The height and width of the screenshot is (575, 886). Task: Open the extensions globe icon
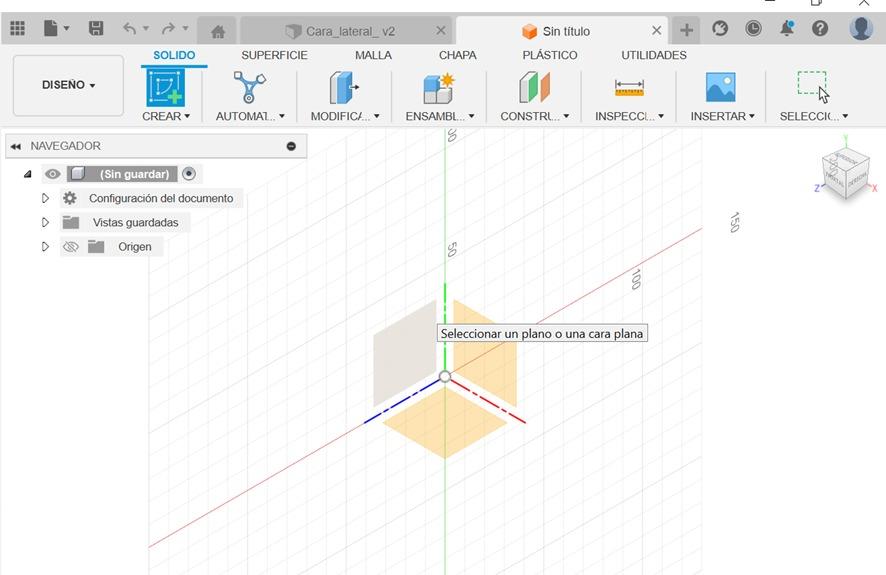click(x=720, y=28)
